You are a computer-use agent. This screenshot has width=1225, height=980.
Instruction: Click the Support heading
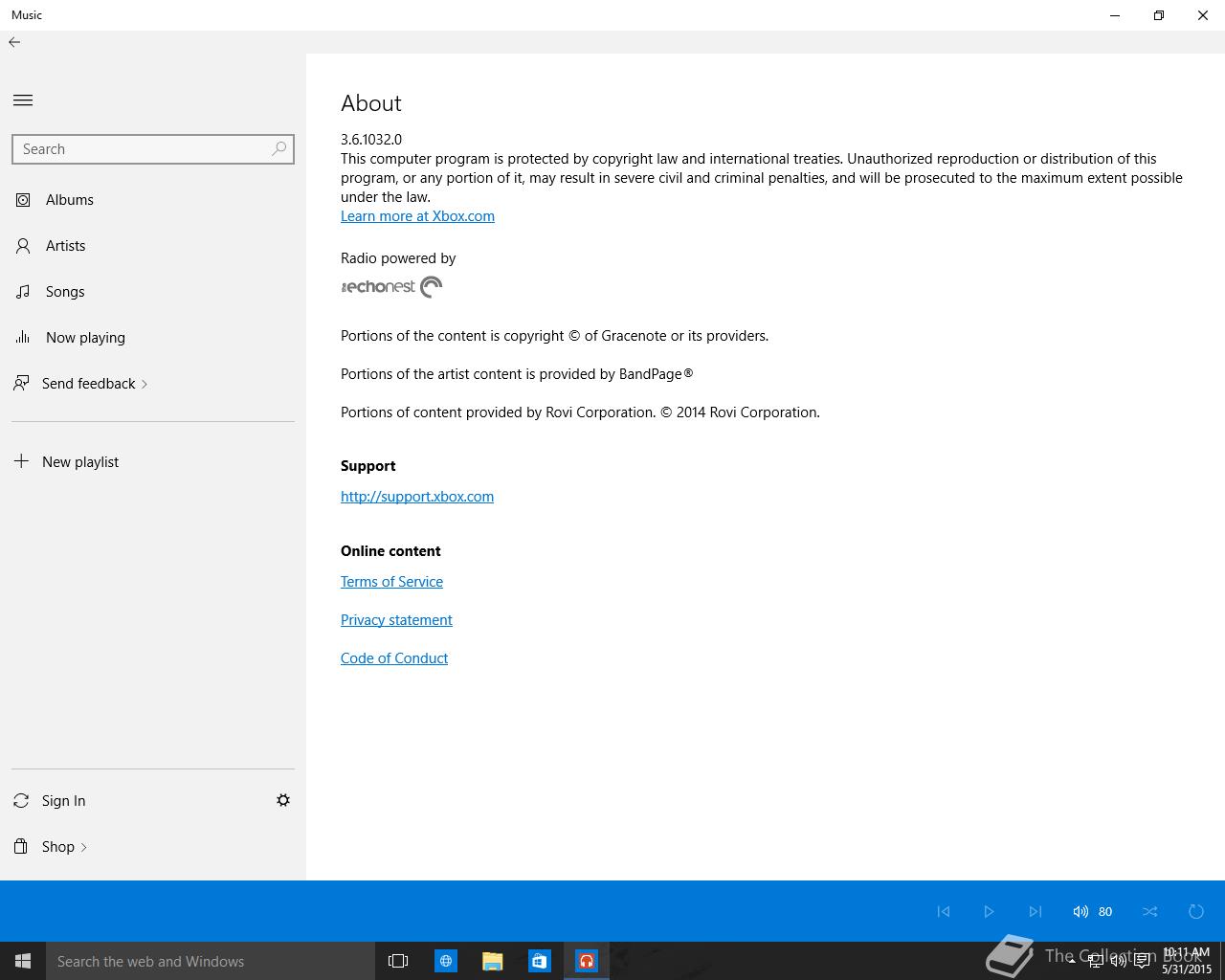(x=368, y=466)
